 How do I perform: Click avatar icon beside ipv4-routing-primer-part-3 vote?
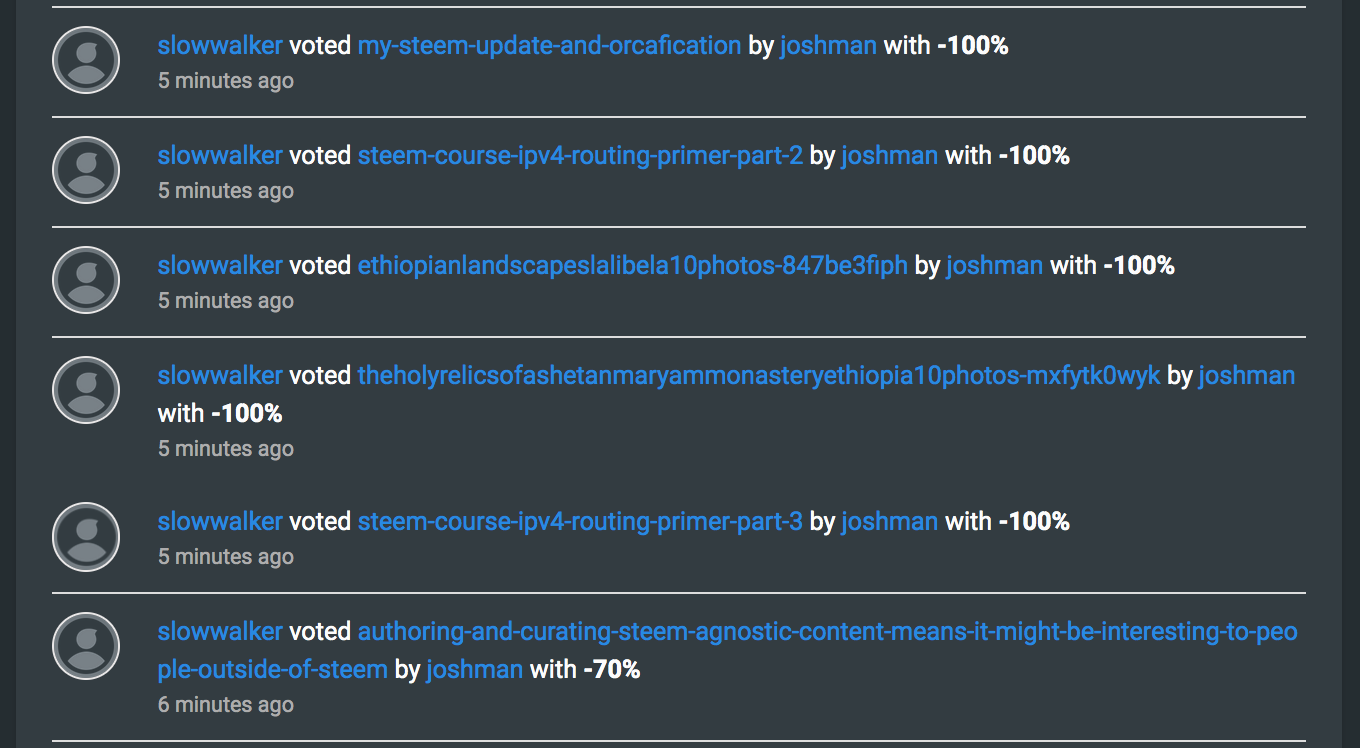(x=86, y=537)
